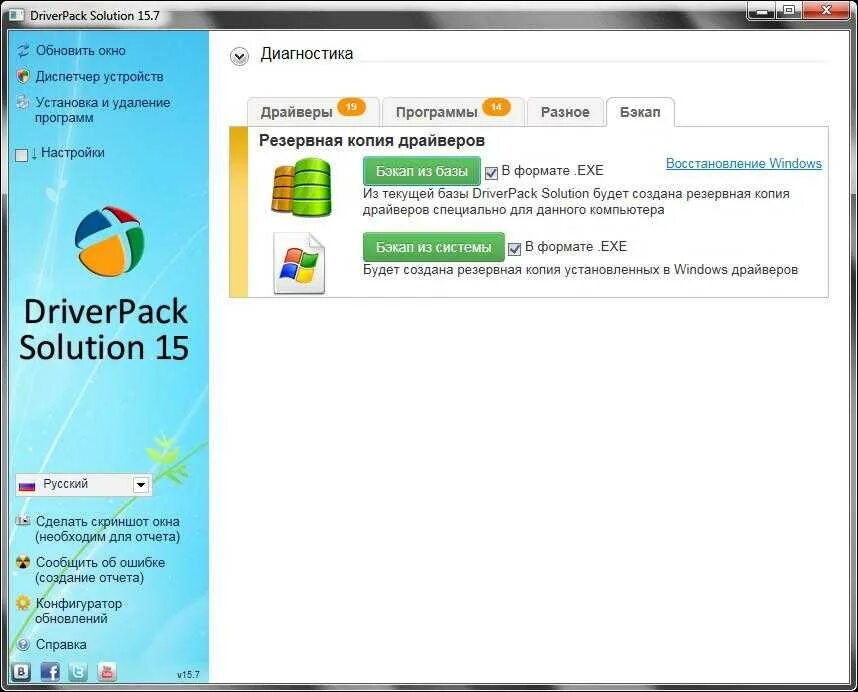The width and height of the screenshot is (858, 692).
Task: Click the help icon beside Справка
Action: pos(23,644)
